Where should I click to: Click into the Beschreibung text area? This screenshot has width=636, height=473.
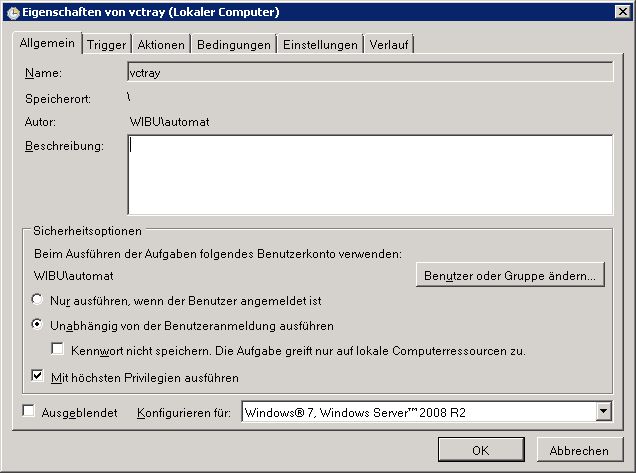(370, 174)
